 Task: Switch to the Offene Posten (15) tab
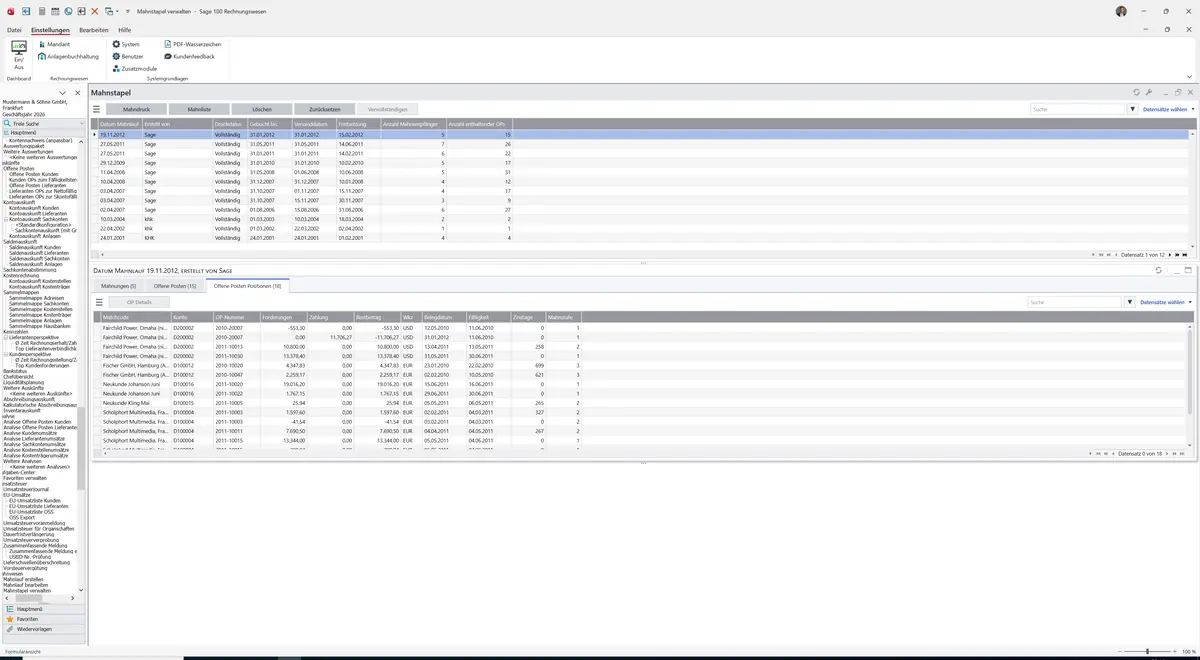[175, 286]
